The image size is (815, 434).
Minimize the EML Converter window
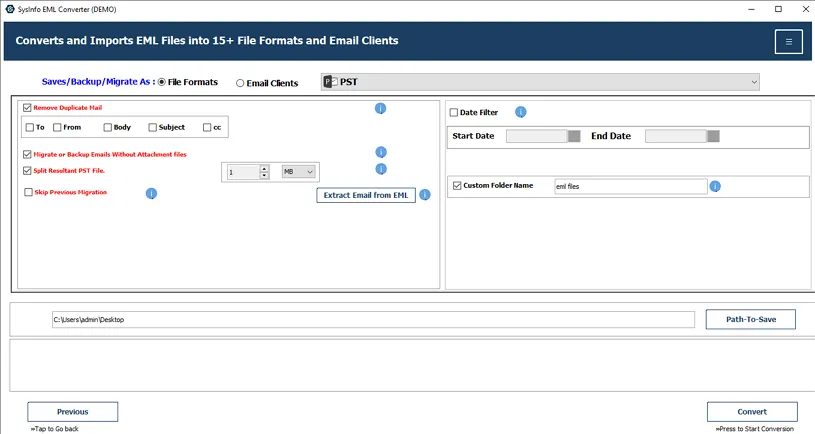752,9
